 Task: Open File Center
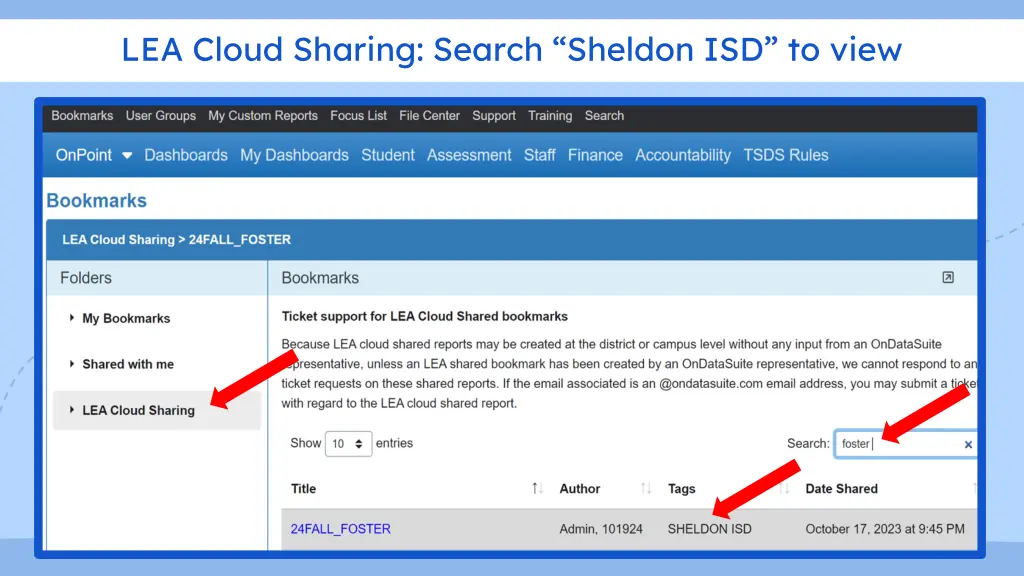tap(429, 116)
